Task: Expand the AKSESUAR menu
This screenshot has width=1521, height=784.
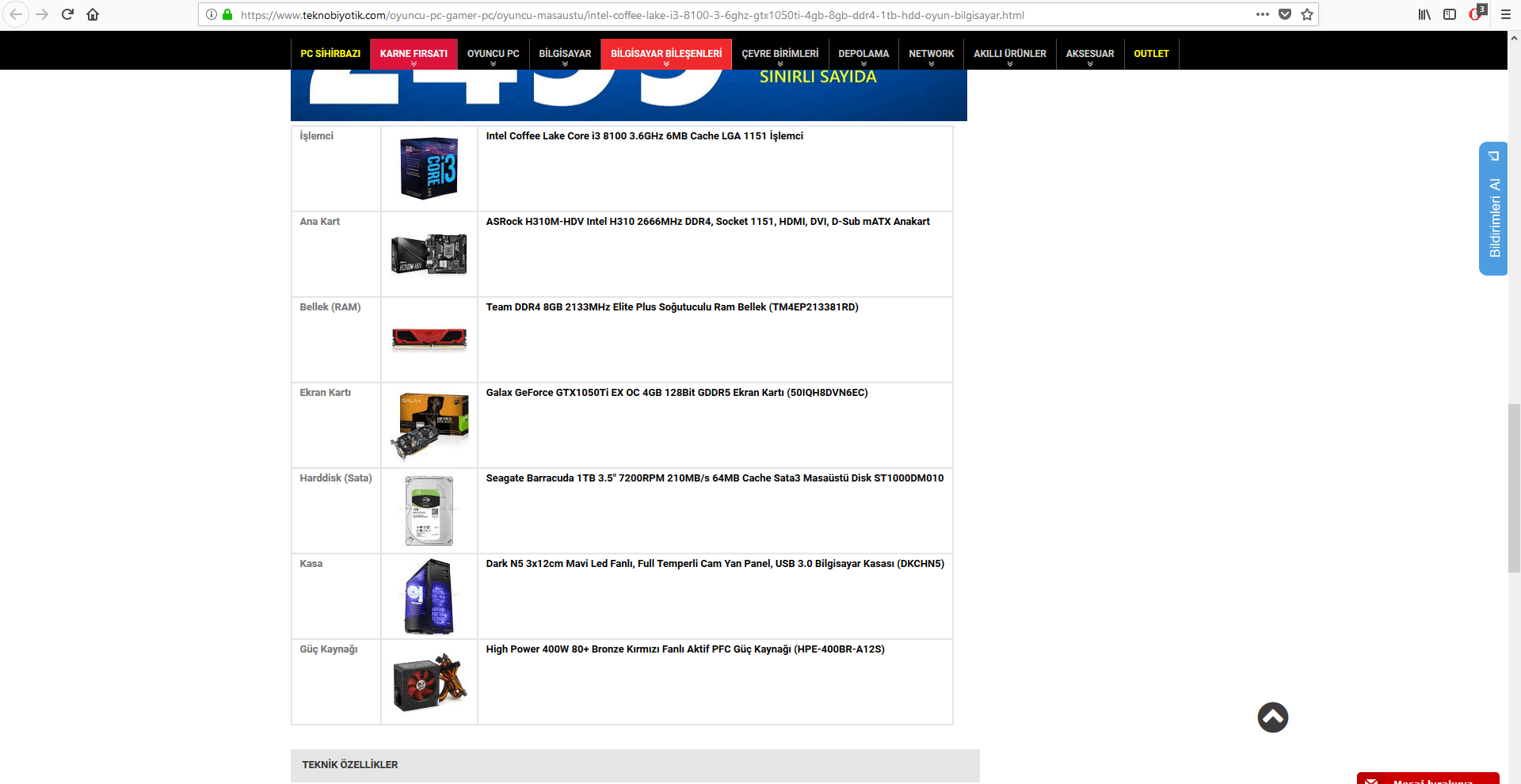Action: point(1090,54)
